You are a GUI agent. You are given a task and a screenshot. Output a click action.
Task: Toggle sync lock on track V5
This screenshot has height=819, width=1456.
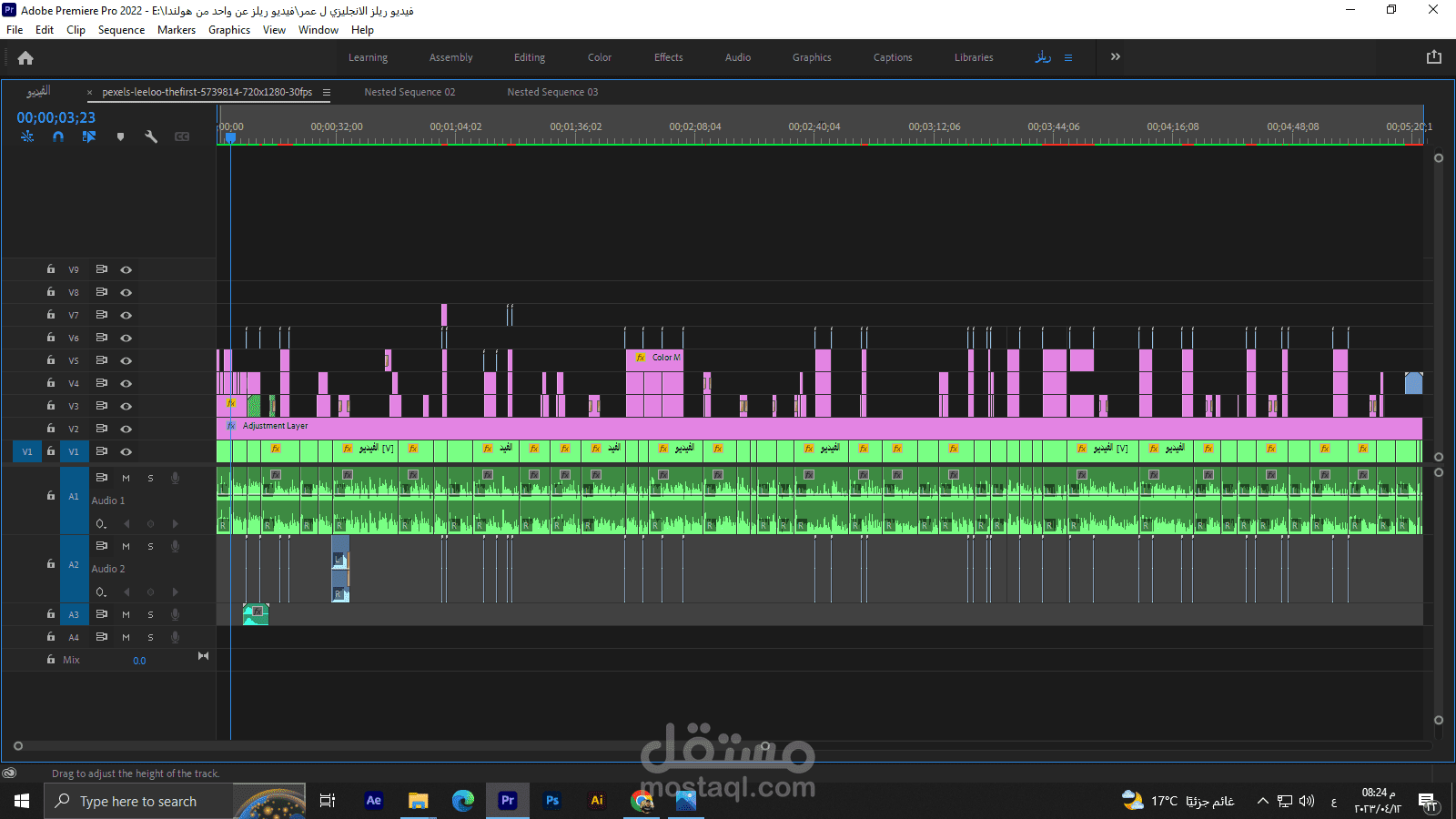[x=102, y=360]
